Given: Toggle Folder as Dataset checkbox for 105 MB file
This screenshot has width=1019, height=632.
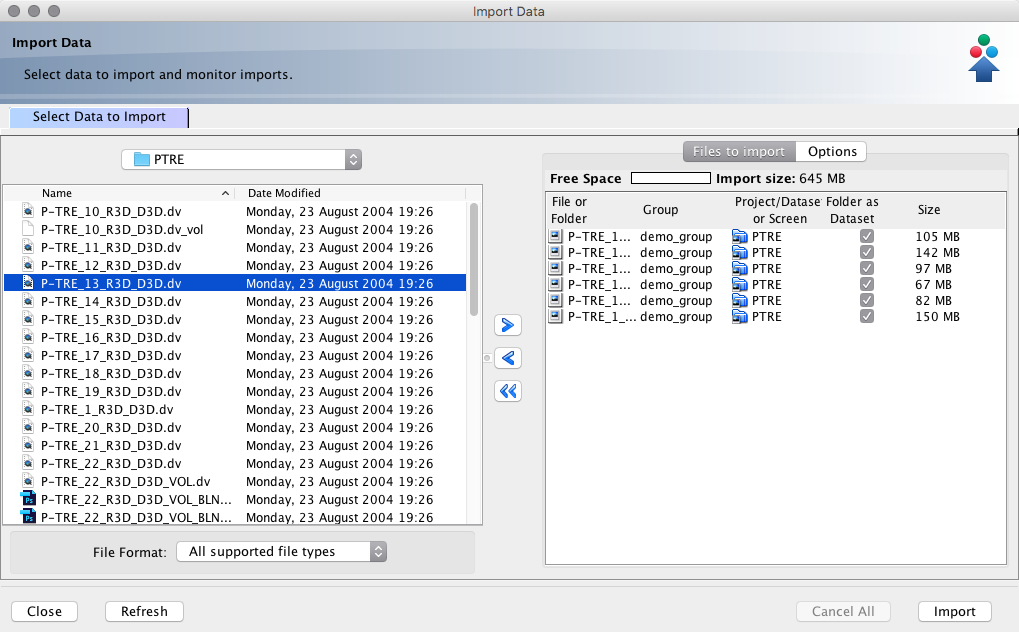Looking at the screenshot, I should pyautogui.click(x=867, y=237).
